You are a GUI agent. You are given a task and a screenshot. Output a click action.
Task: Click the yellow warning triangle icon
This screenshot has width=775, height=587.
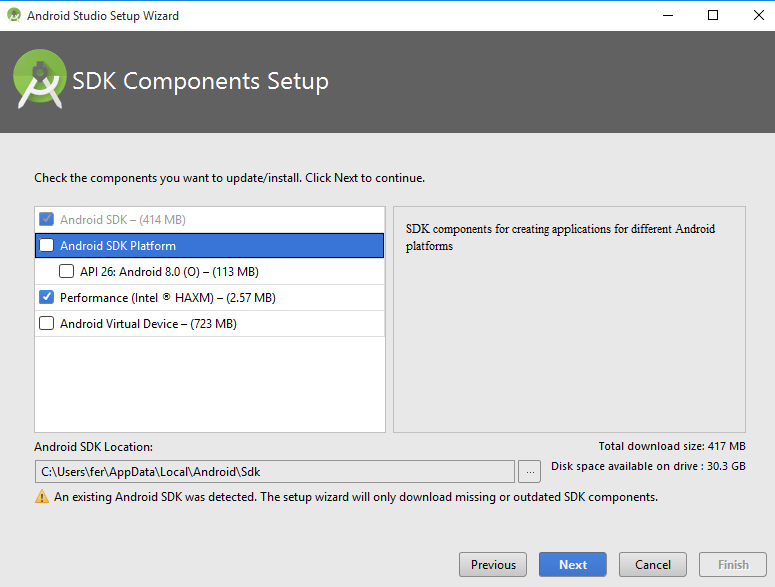(42, 497)
